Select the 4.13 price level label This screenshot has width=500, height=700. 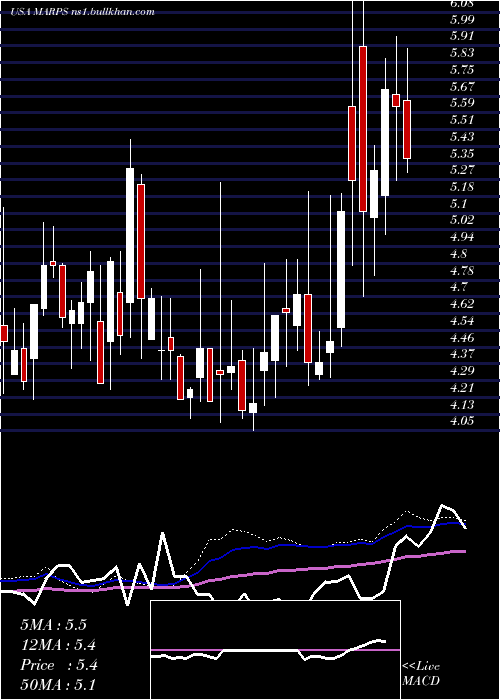click(x=463, y=404)
